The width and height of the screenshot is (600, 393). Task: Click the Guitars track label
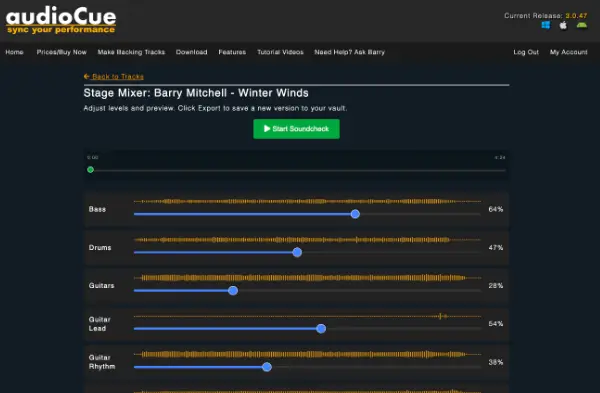pyautogui.click(x=101, y=285)
